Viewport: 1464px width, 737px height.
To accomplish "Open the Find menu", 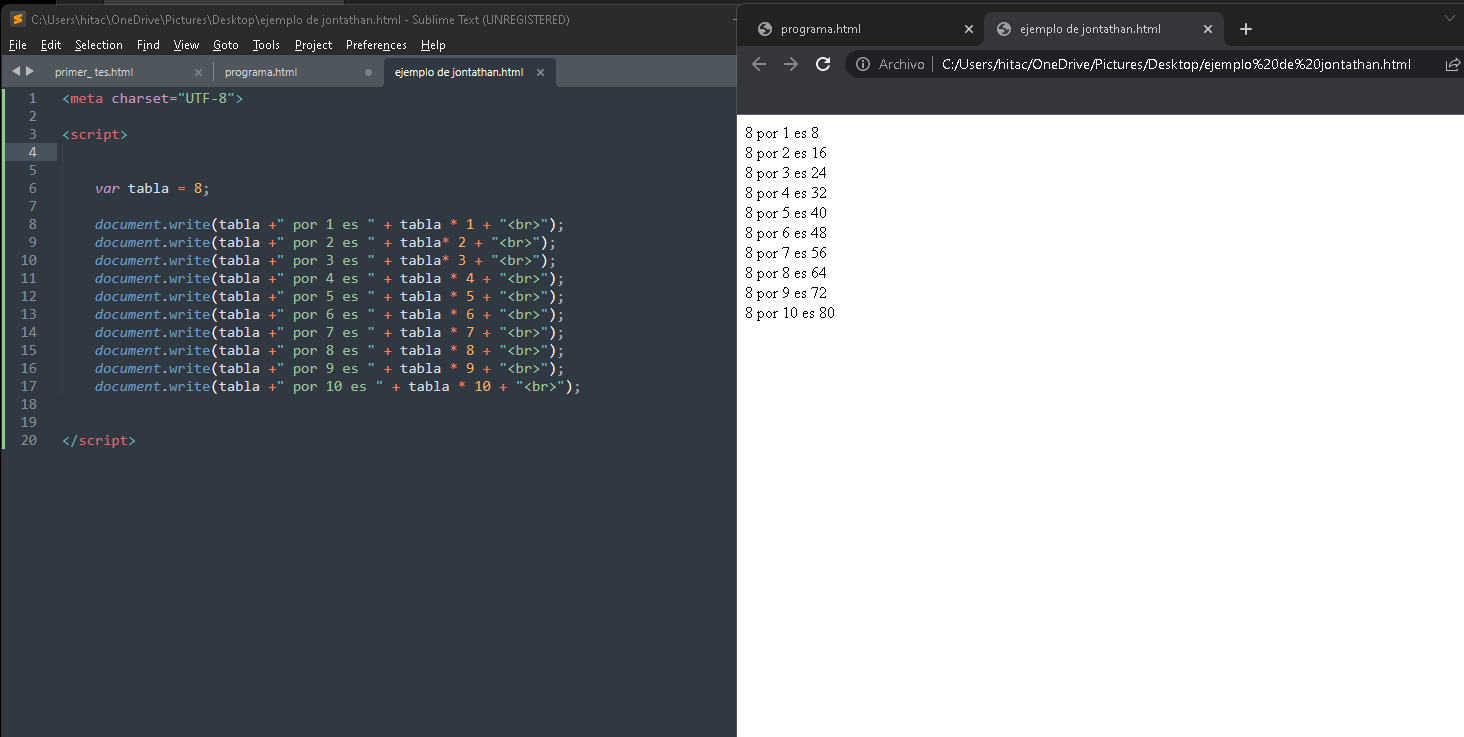I will coord(148,45).
